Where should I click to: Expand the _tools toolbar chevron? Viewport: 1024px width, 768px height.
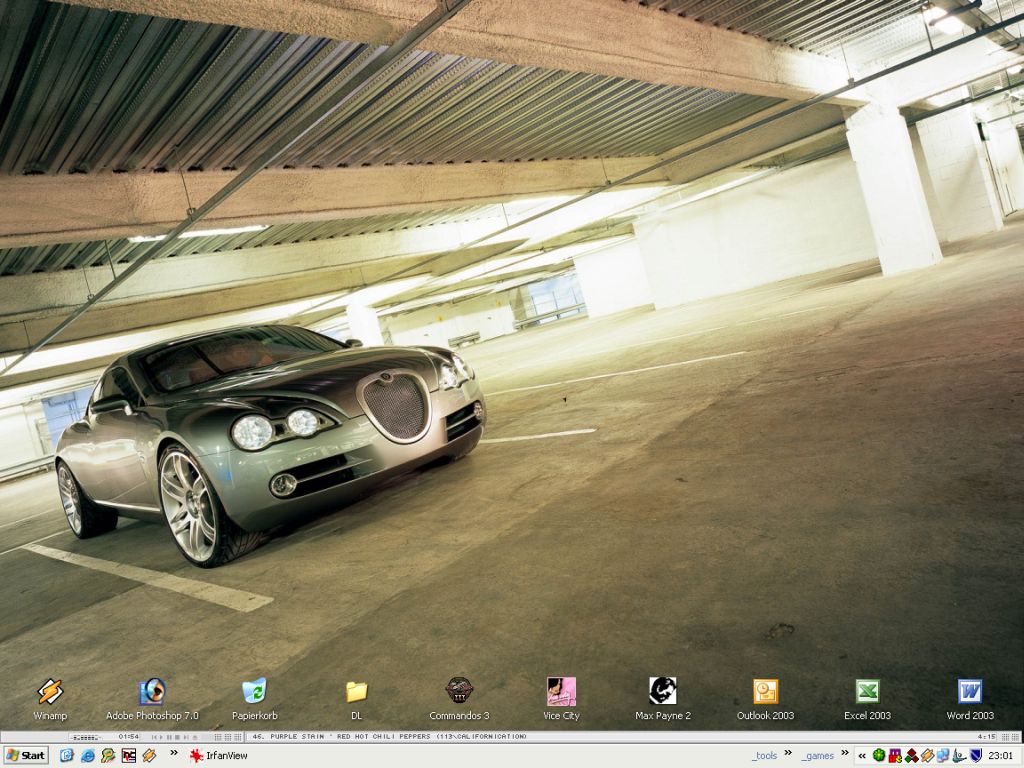coord(788,753)
